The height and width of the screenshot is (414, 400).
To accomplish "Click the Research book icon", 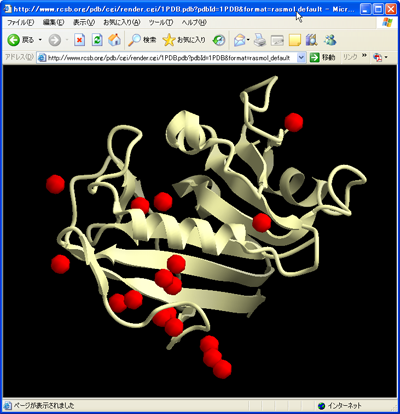I will click(312, 40).
